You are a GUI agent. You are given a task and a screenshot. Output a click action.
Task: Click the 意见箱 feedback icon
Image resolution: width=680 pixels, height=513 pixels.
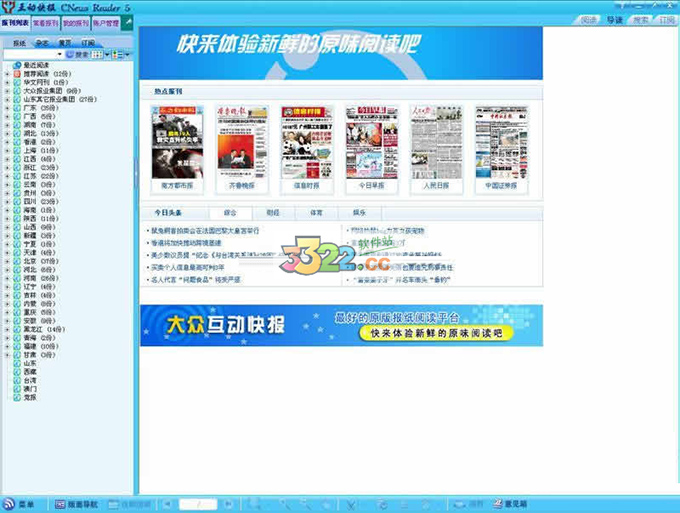tap(498, 504)
